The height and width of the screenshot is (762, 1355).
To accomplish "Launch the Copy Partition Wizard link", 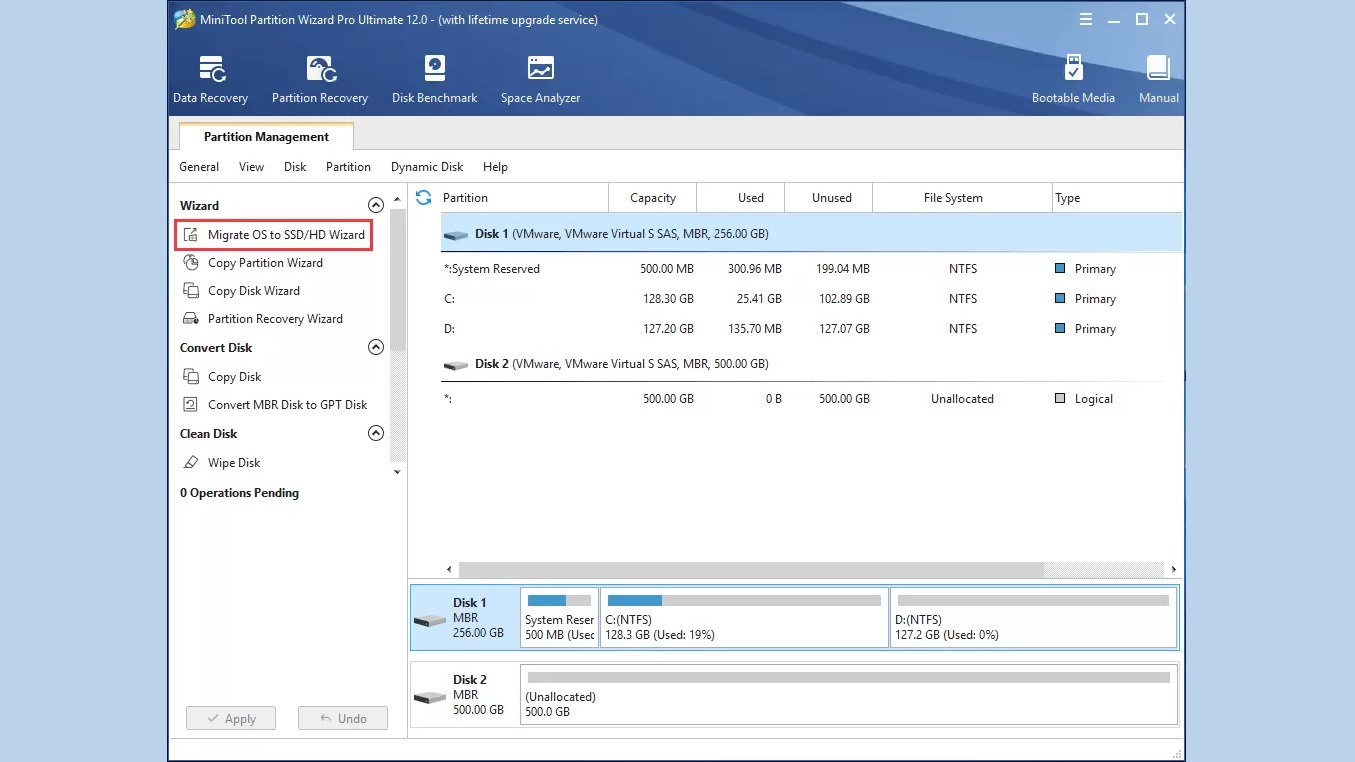I will 265,263.
